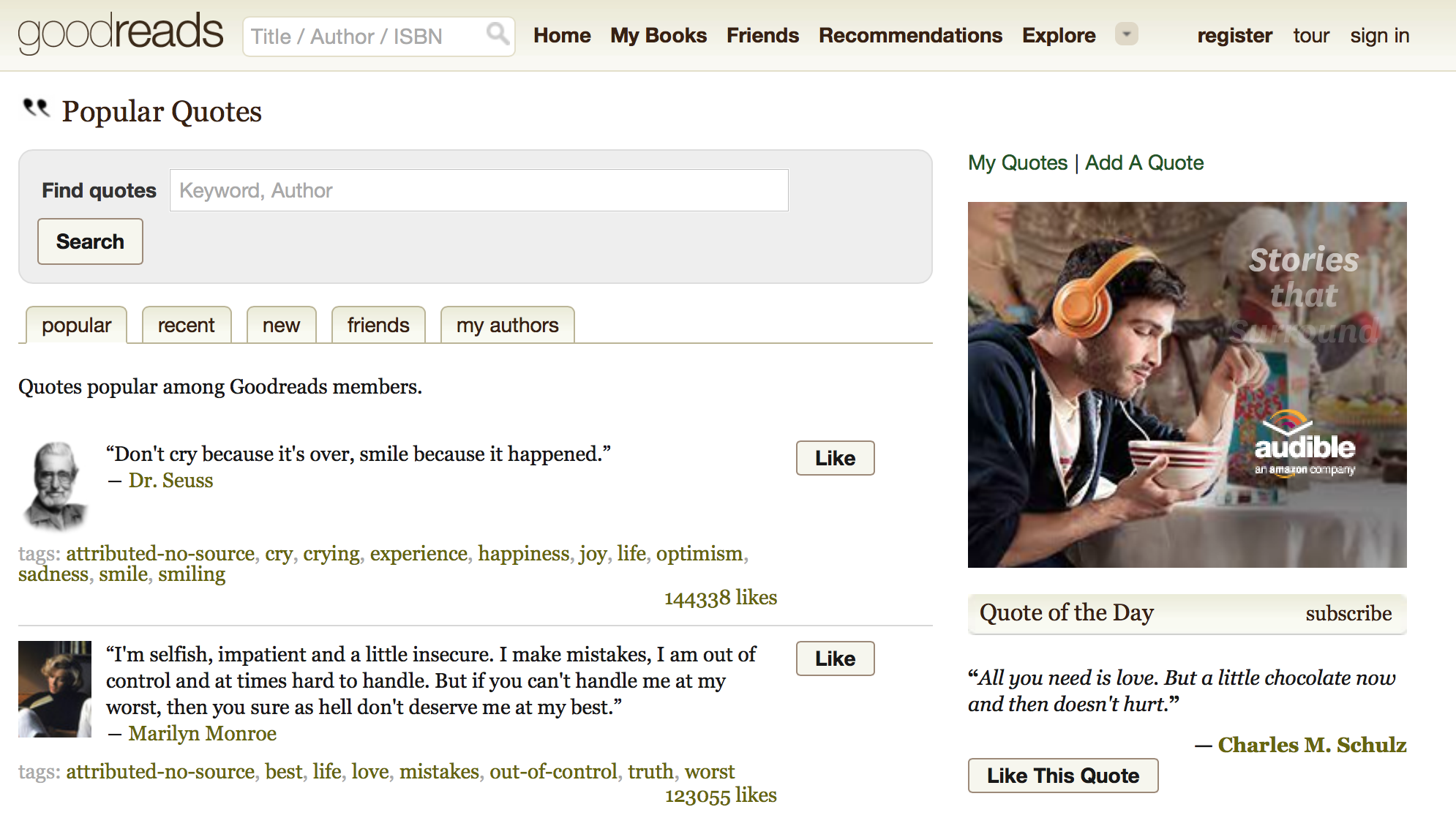Click Marilyn Monroe photo thumbnail
Viewport: 1456px width, 818px height.
pyautogui.click(x=55, y=688)
